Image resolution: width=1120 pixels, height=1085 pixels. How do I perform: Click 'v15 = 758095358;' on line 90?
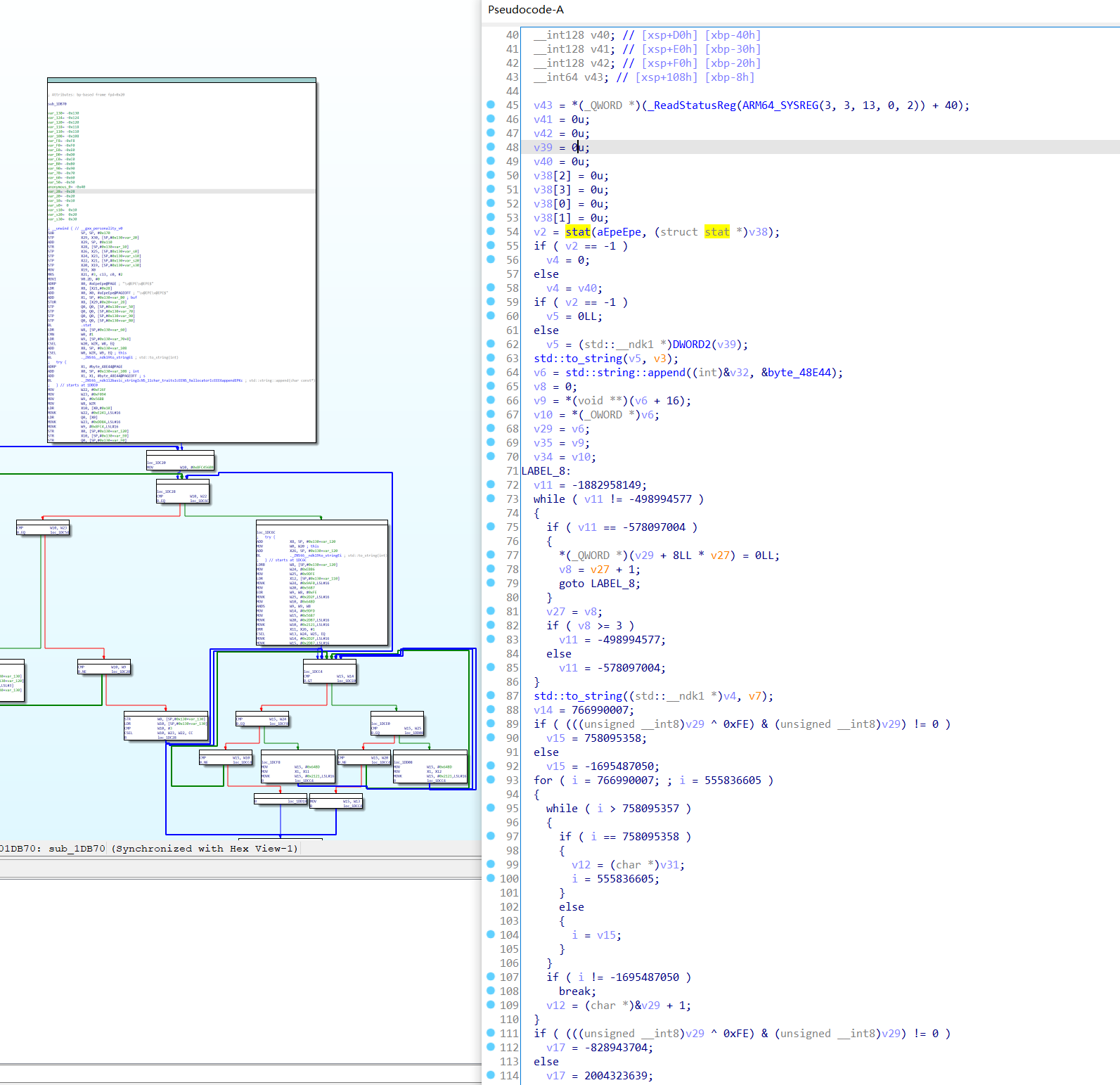[596, 738]
